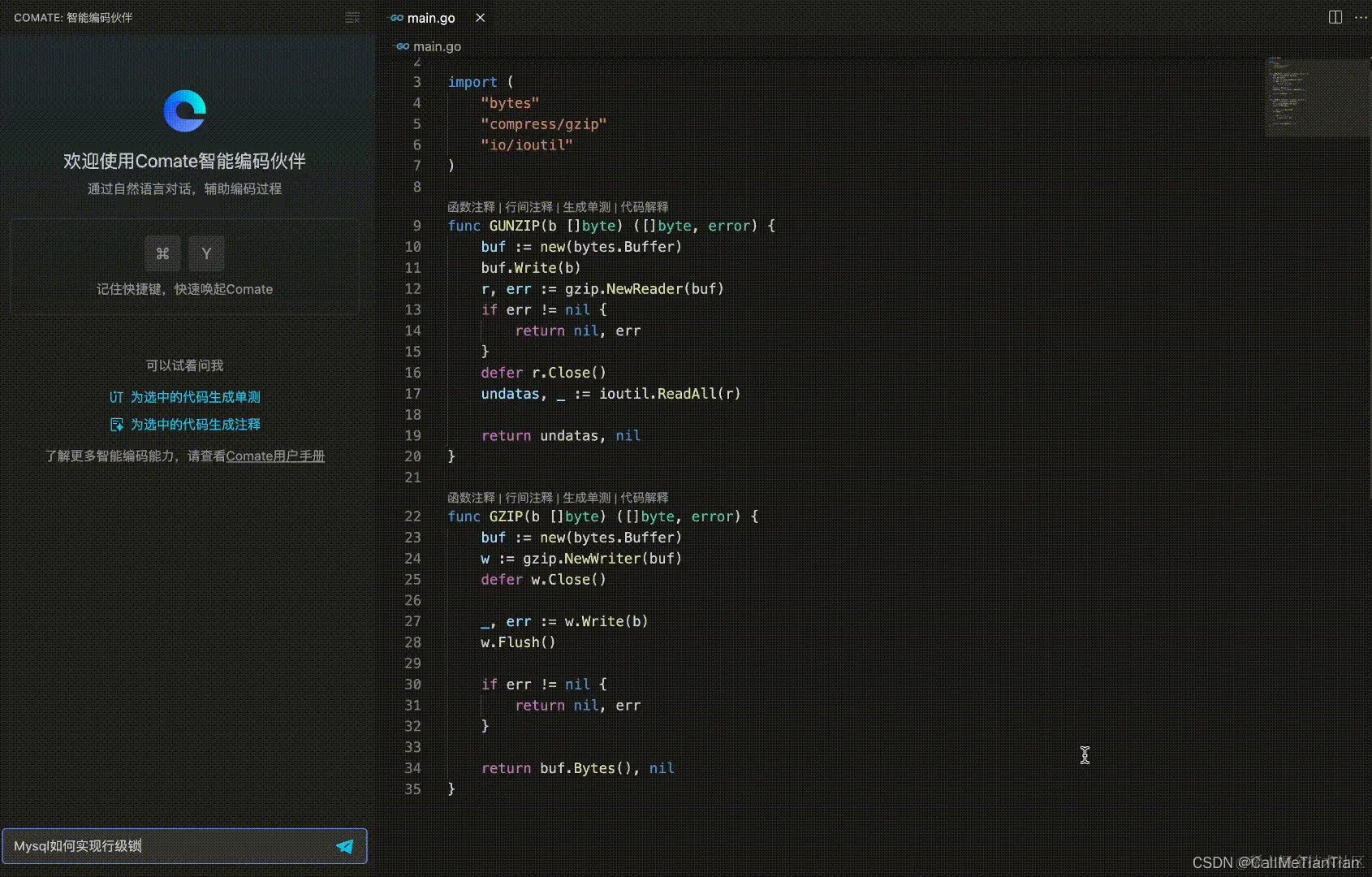Click the GZIP function name on line 22
This screenshot has width=1372, height=877.
pyautogui.click(x=506, y=516)
